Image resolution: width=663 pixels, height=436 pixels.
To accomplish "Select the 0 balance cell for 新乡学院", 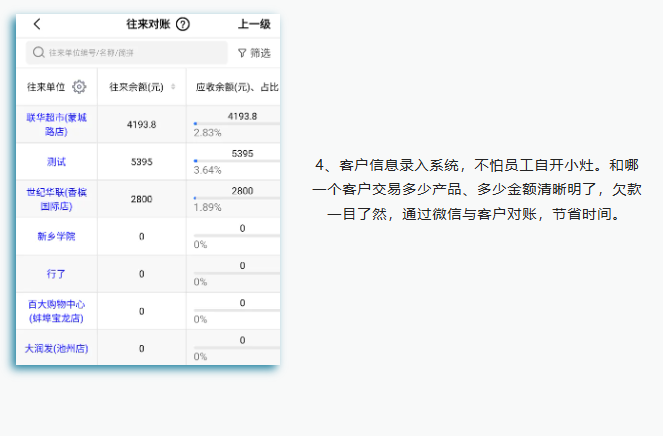I will pyautogui.click(x=142, y=236).
